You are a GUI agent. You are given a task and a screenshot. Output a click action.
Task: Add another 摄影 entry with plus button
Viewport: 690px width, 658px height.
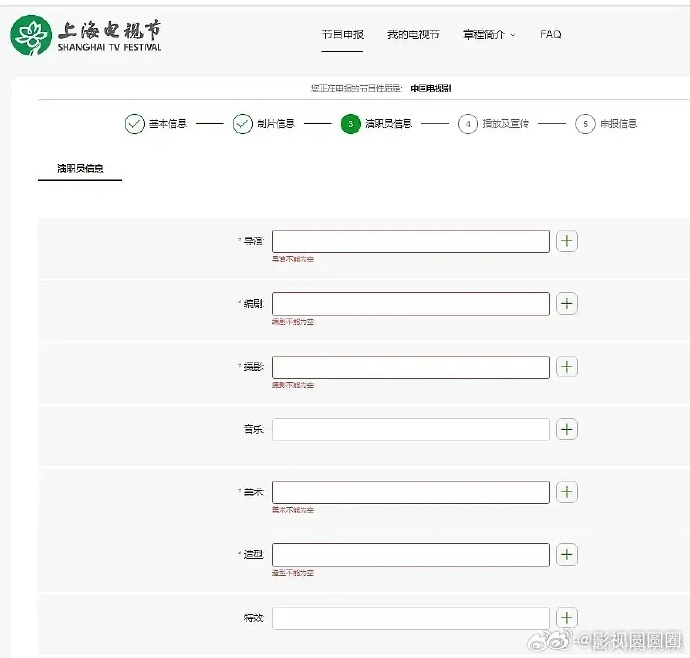[567, 367]
